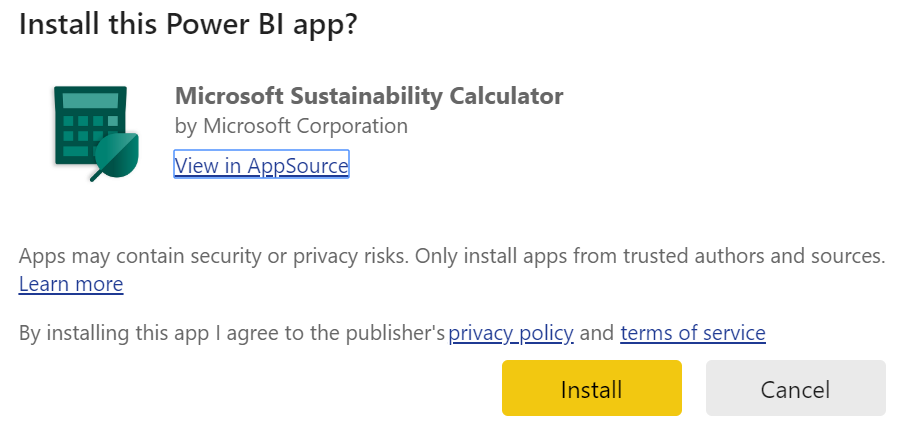Follow the Learn more link
Image resolution: width=905 pixels, height=429 pixels.
point(71,284)
